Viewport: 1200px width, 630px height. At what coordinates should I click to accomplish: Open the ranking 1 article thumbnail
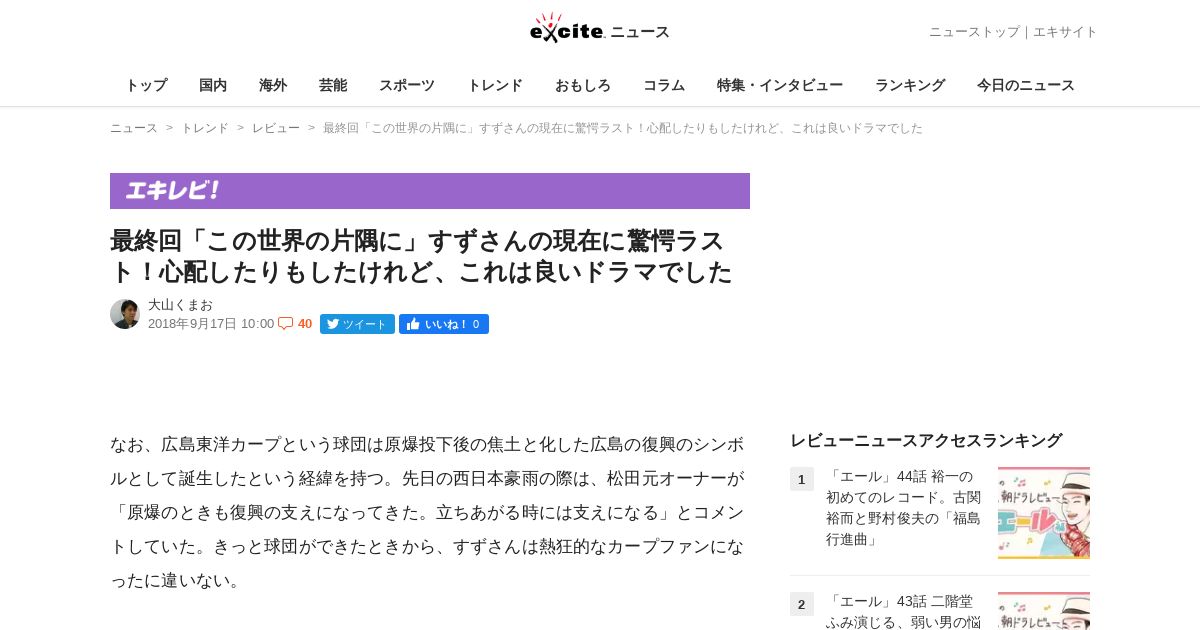pyautogui.click(x=1044, y=512)
